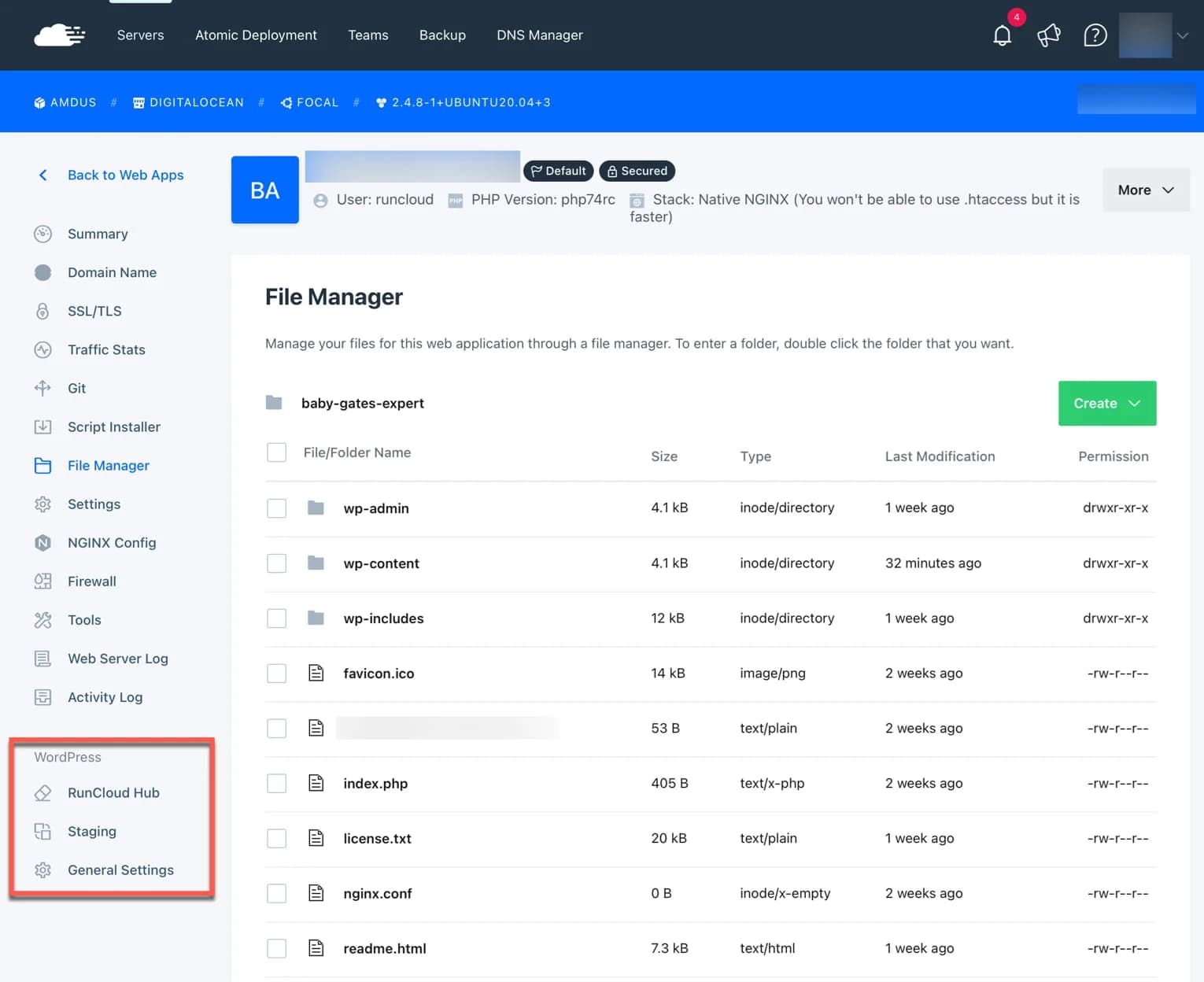Click the Web Server Log icon
Screen dimensions: 1204x982
43,659
